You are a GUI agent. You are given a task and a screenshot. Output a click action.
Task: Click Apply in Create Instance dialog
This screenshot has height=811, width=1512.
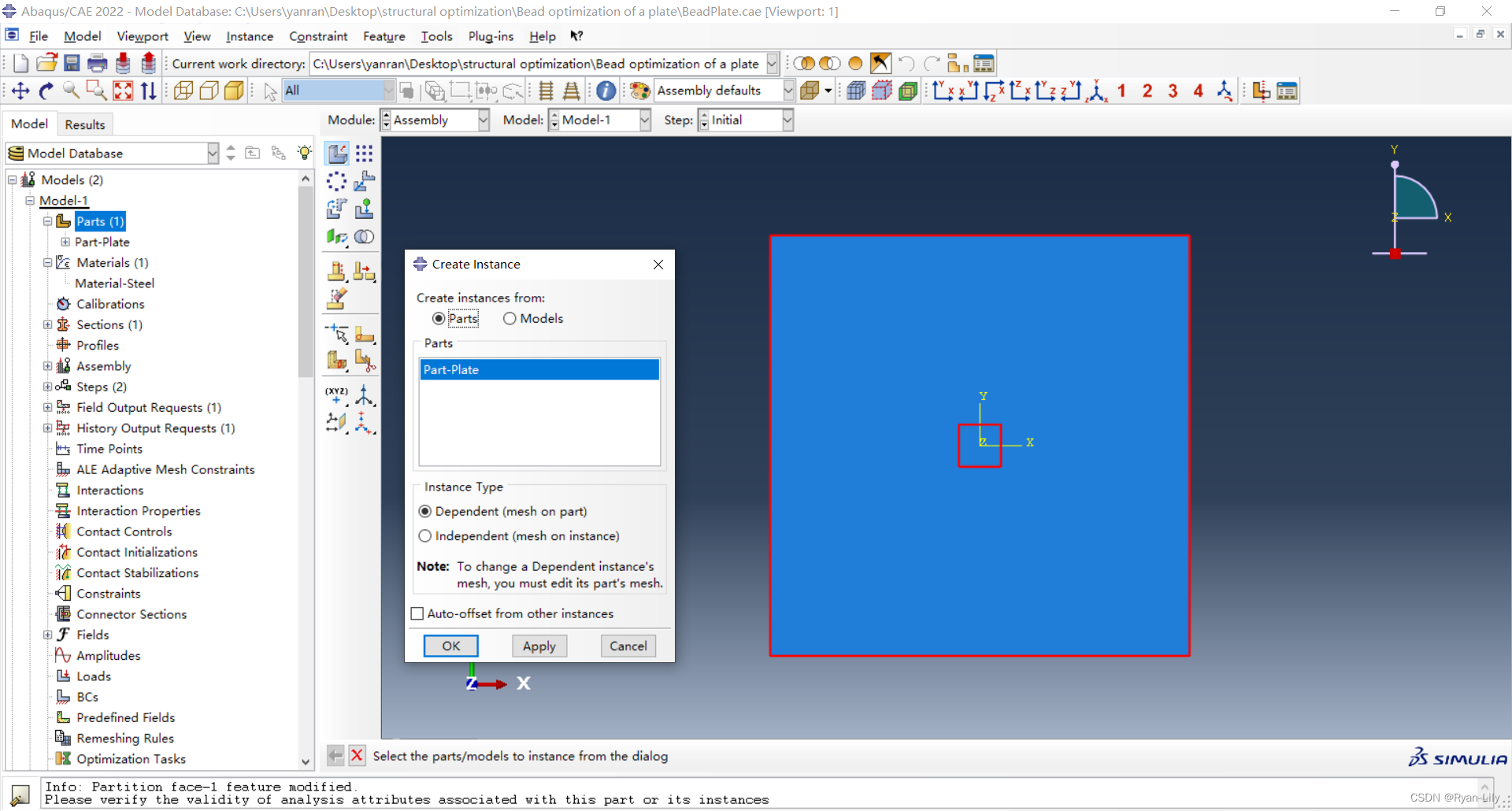(x=539, y=646)
